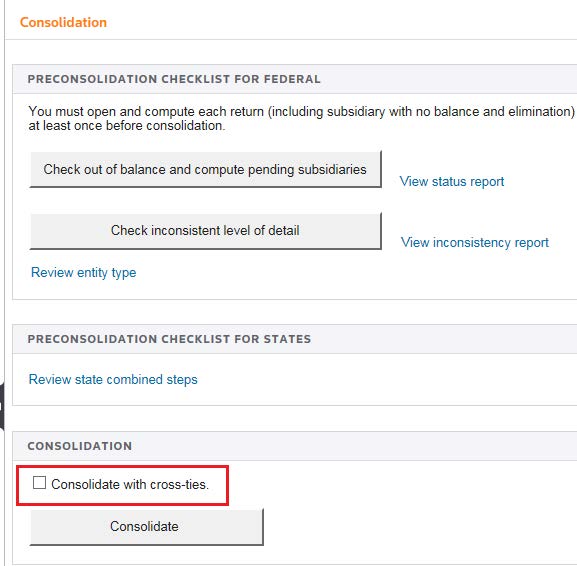This screenshot has width=577, height=566.
Task: Open Review state combined steps link
Action: [x=113, y=379]
